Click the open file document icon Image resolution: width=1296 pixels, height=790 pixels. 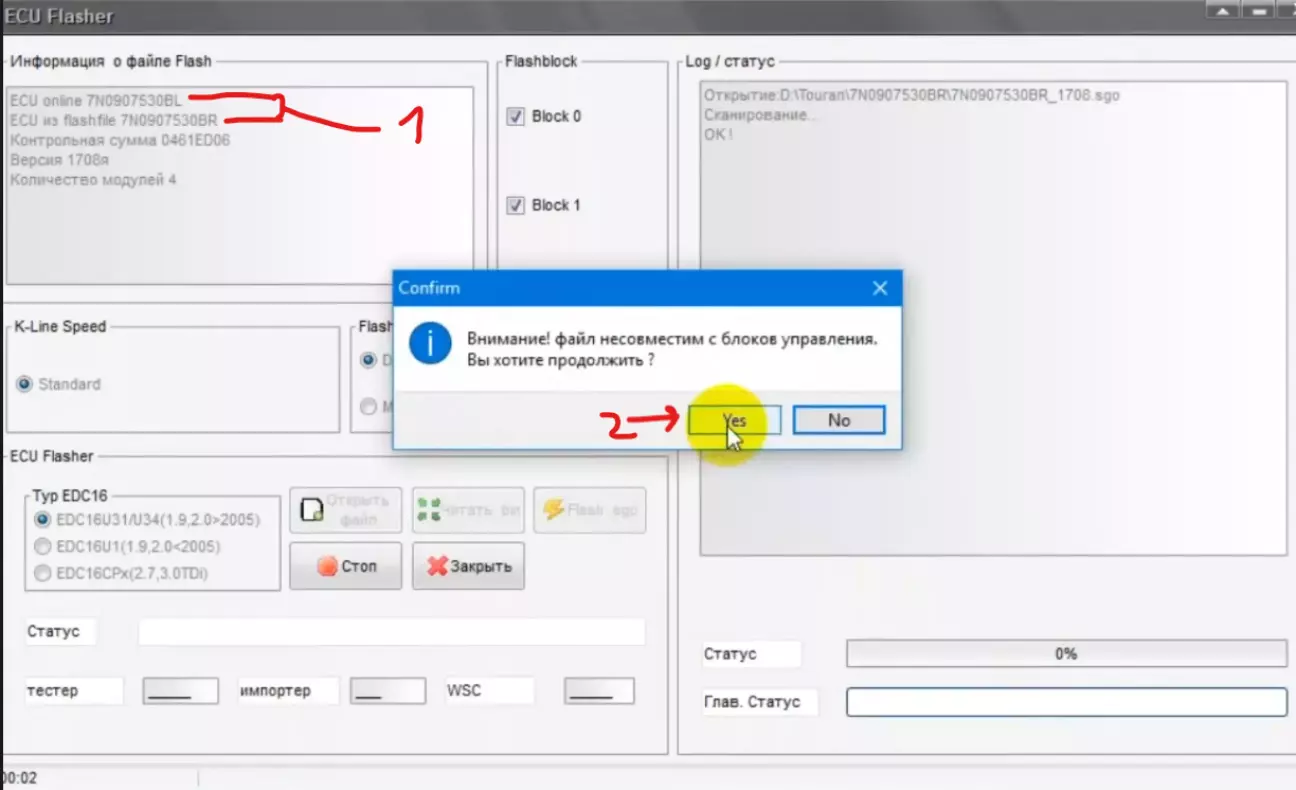[313, 510]
